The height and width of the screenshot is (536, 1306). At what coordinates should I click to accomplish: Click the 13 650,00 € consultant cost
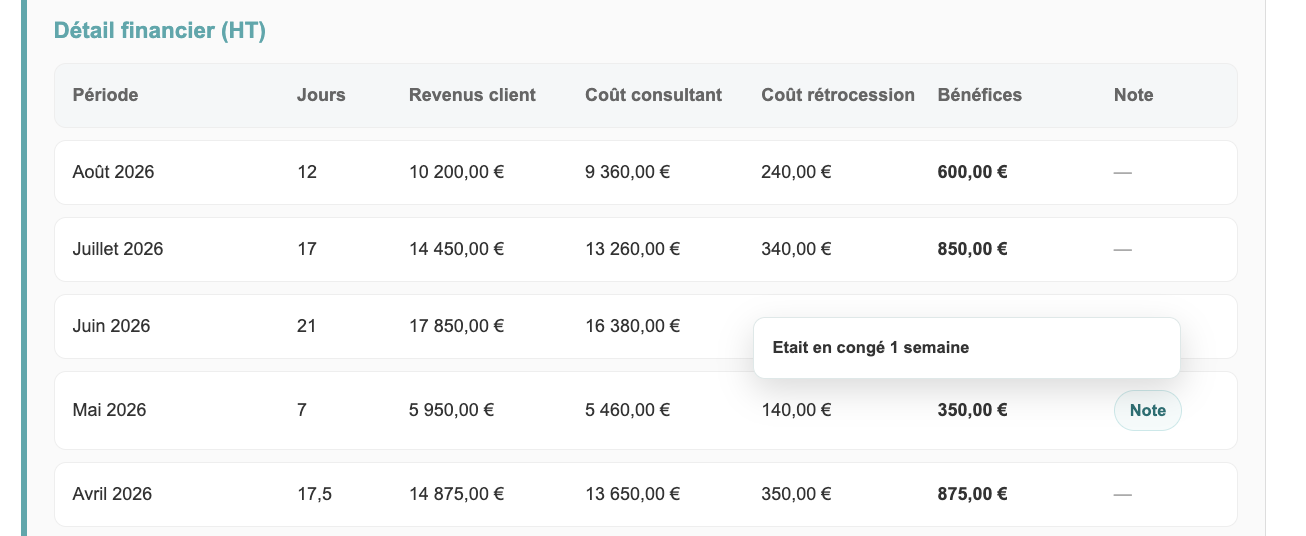click(632, 494)
